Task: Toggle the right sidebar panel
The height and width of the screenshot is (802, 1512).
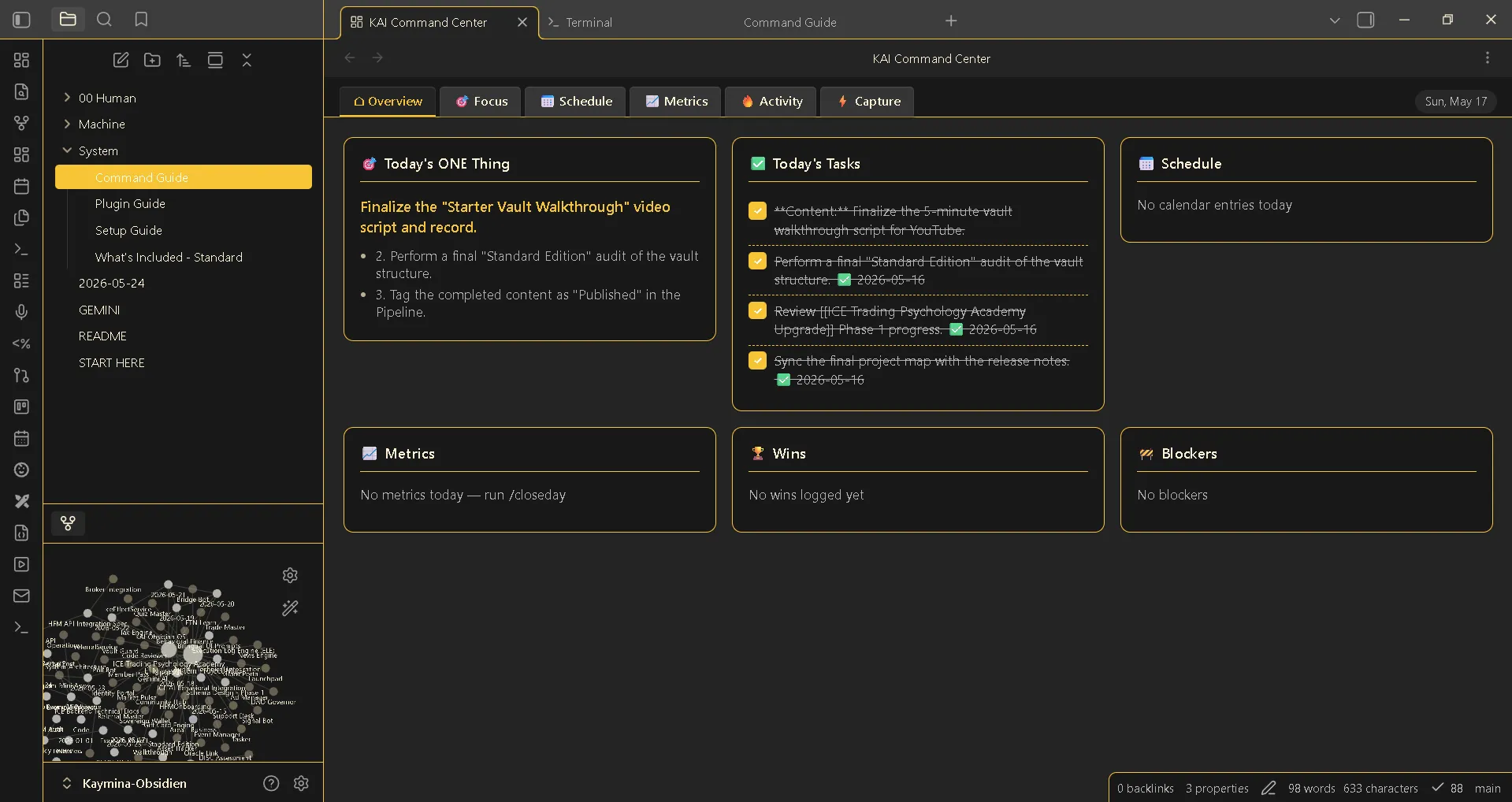Action: (x=1365, y=20)
